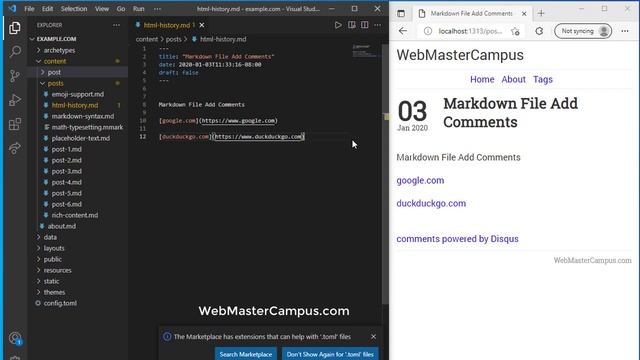Click the VS Code logo icon
The image size is (640, 360).
tap(12, 8)
